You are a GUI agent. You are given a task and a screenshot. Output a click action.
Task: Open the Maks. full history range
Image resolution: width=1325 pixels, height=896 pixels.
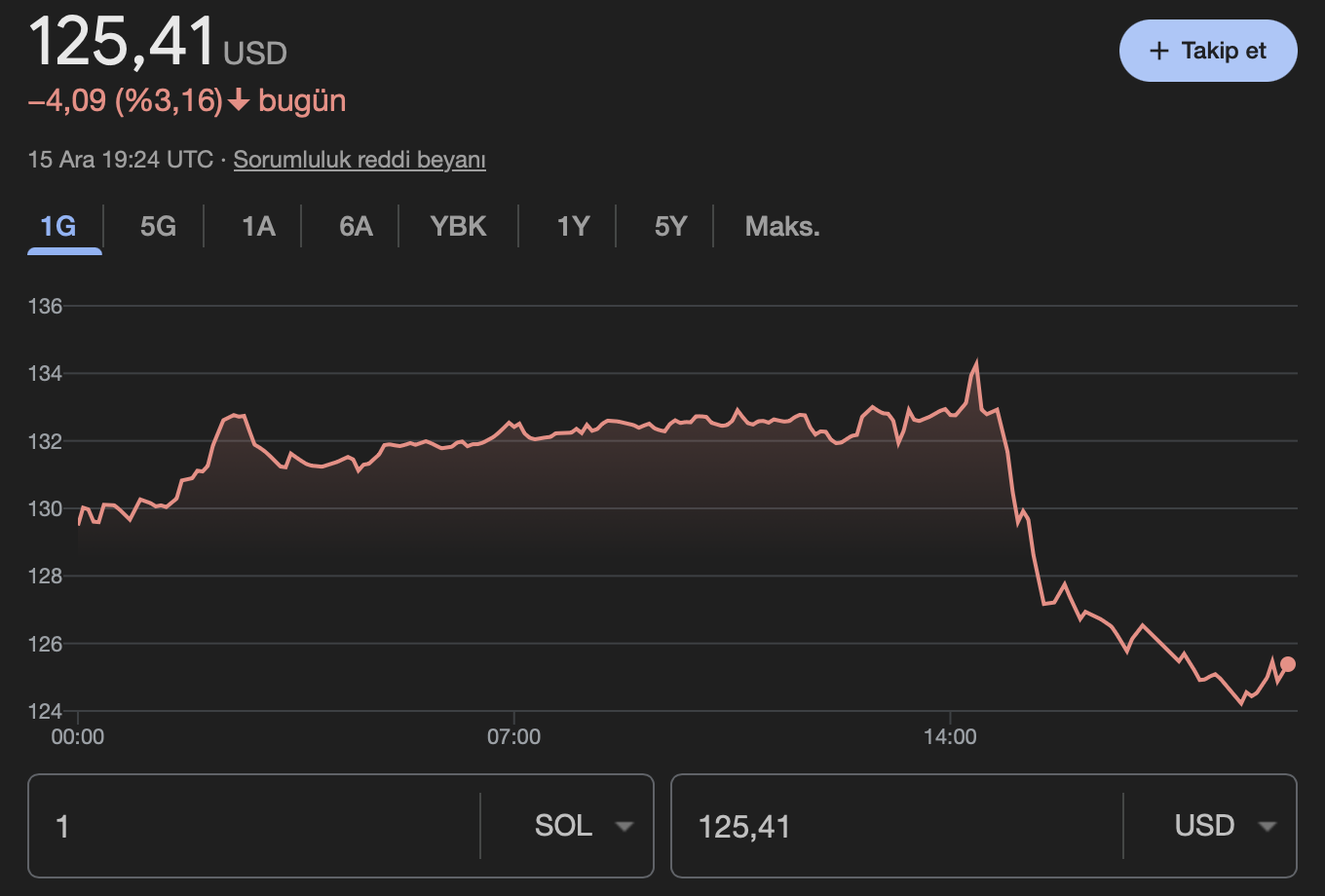[x=782, y=227]
